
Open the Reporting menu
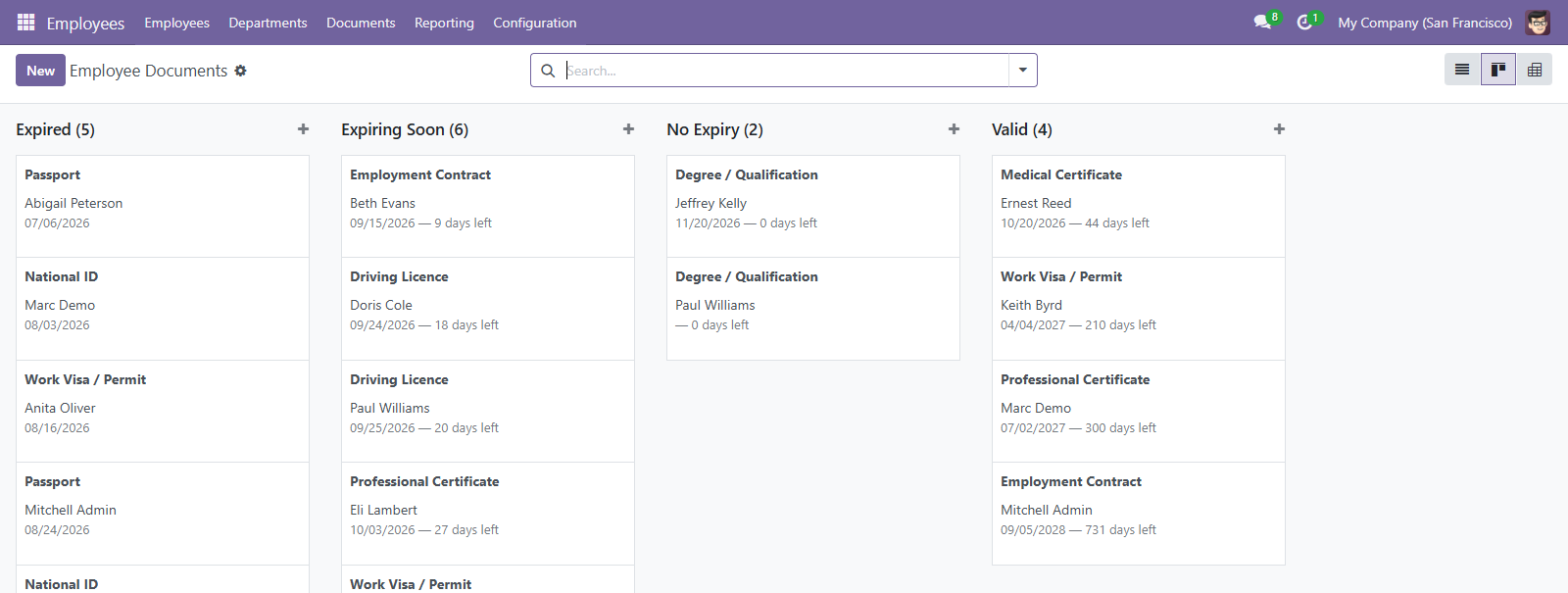click(444, 23)
